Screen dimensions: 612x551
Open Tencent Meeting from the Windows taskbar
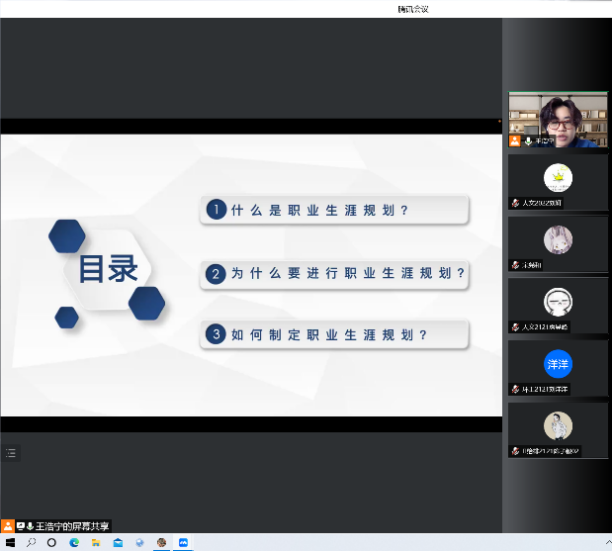tap(183, 542)
